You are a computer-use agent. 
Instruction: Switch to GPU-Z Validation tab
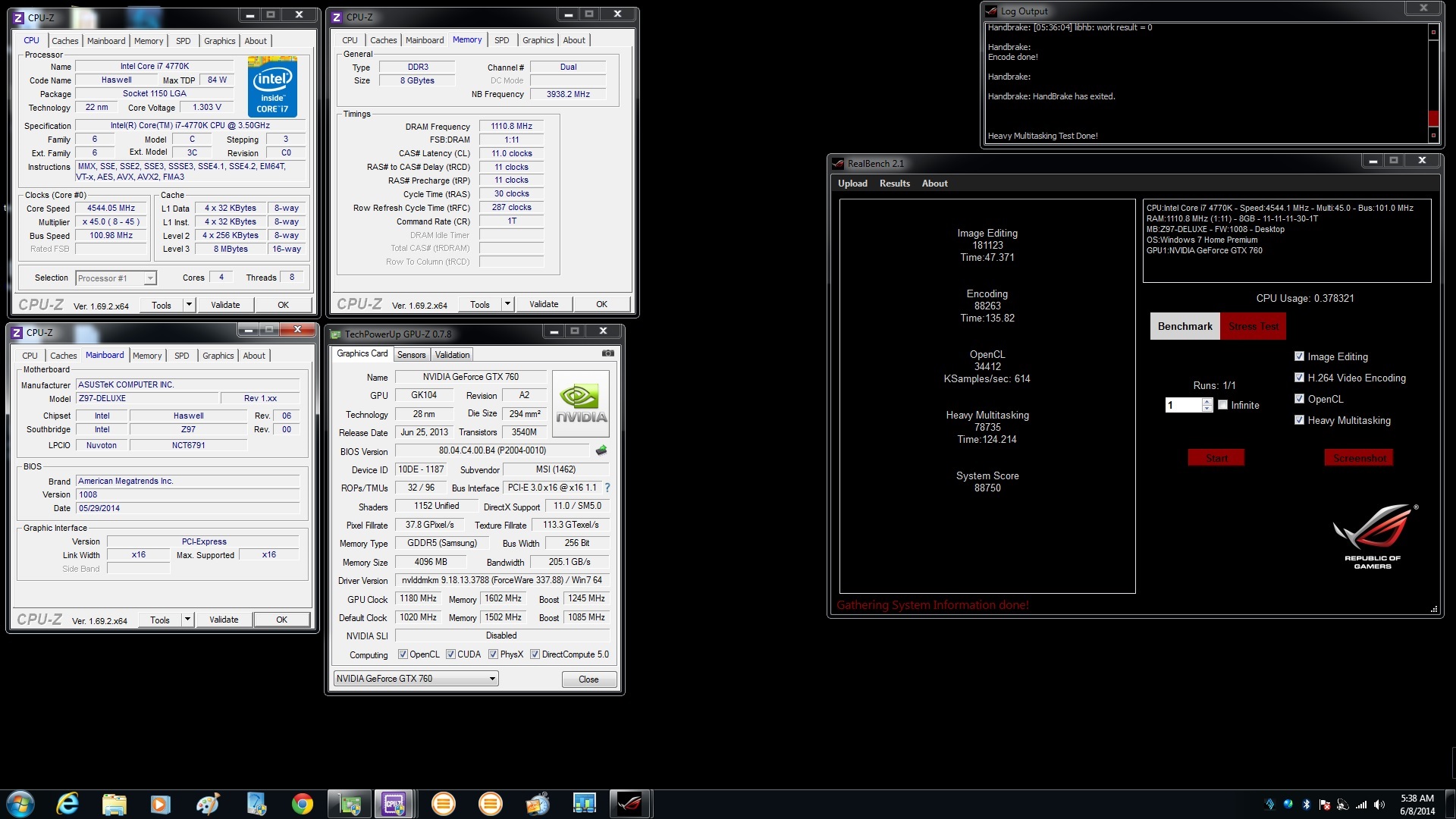452,355
